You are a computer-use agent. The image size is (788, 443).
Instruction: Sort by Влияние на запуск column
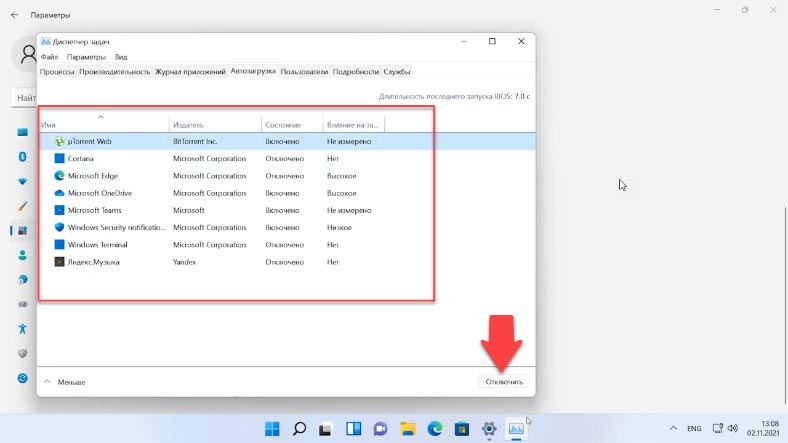[x=353, y=125]
